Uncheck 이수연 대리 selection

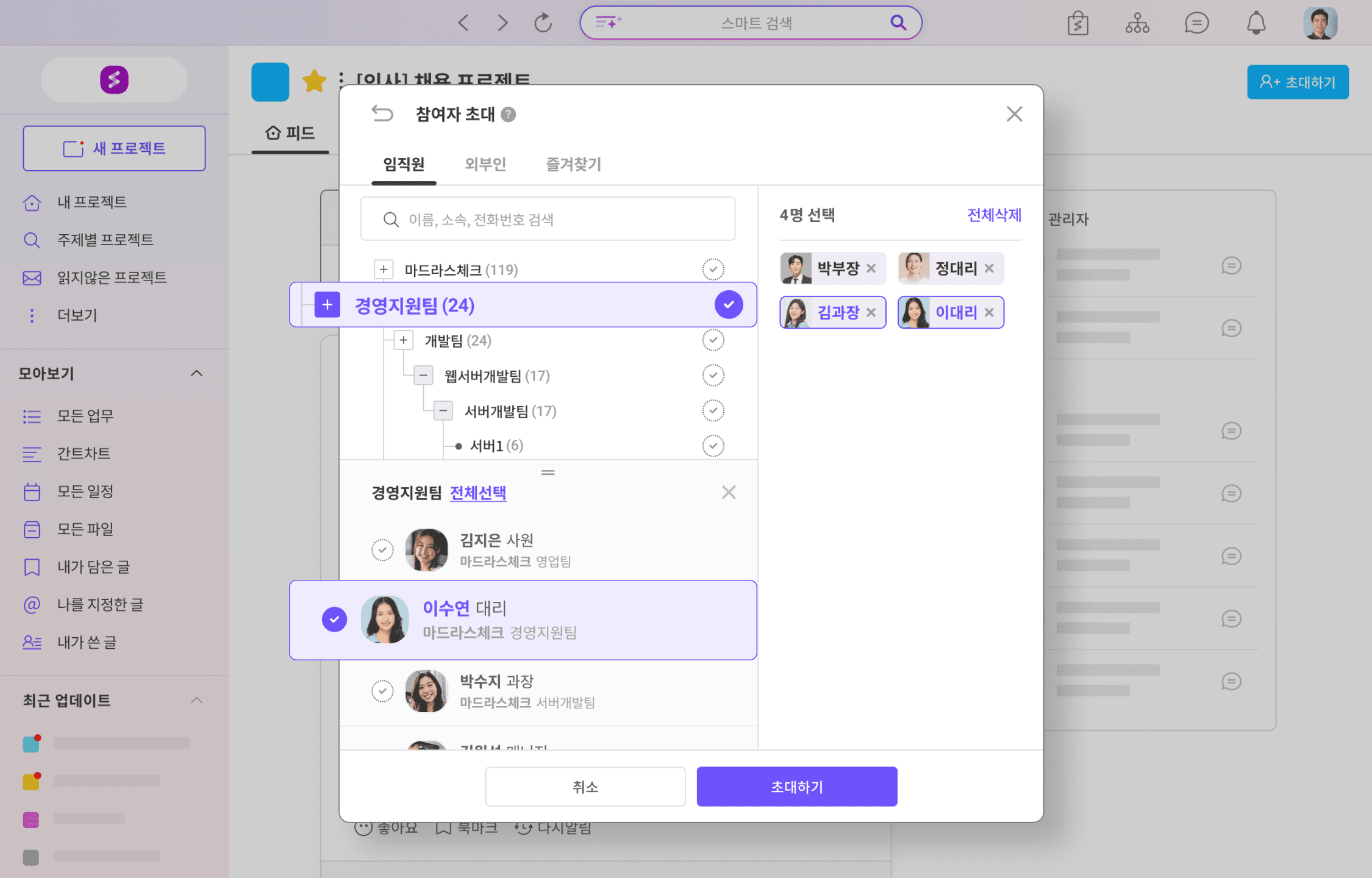(334, 619)
